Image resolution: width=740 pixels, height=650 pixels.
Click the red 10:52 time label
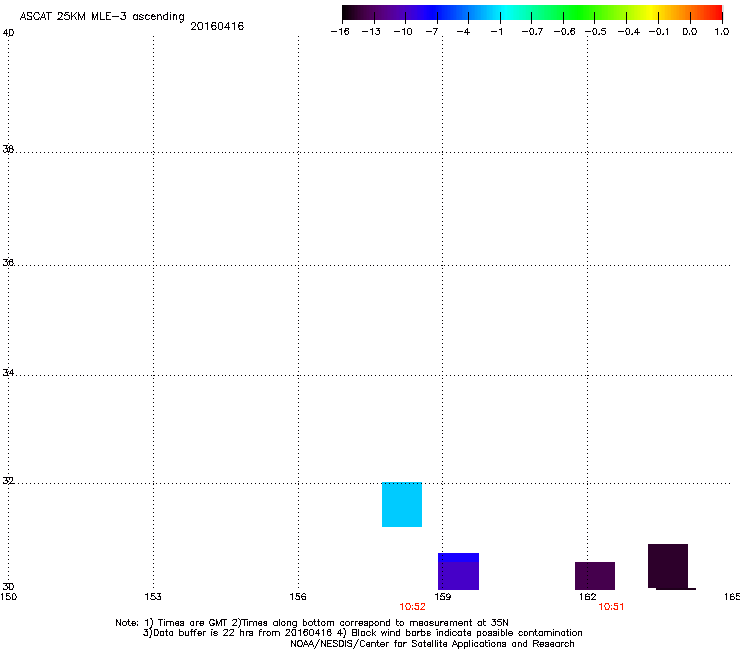(412, 607)
